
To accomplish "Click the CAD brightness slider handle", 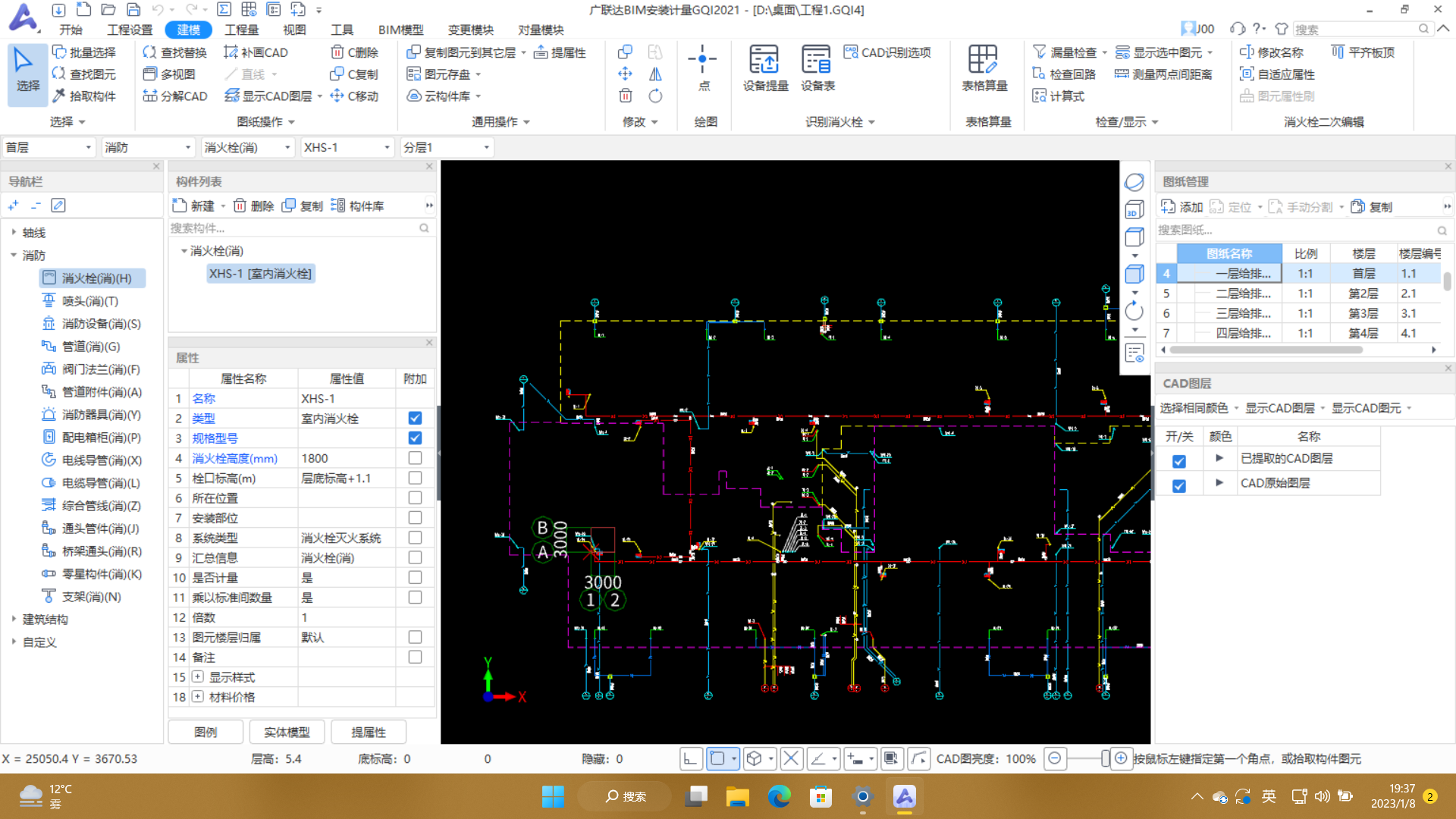I will [1105, 758].
